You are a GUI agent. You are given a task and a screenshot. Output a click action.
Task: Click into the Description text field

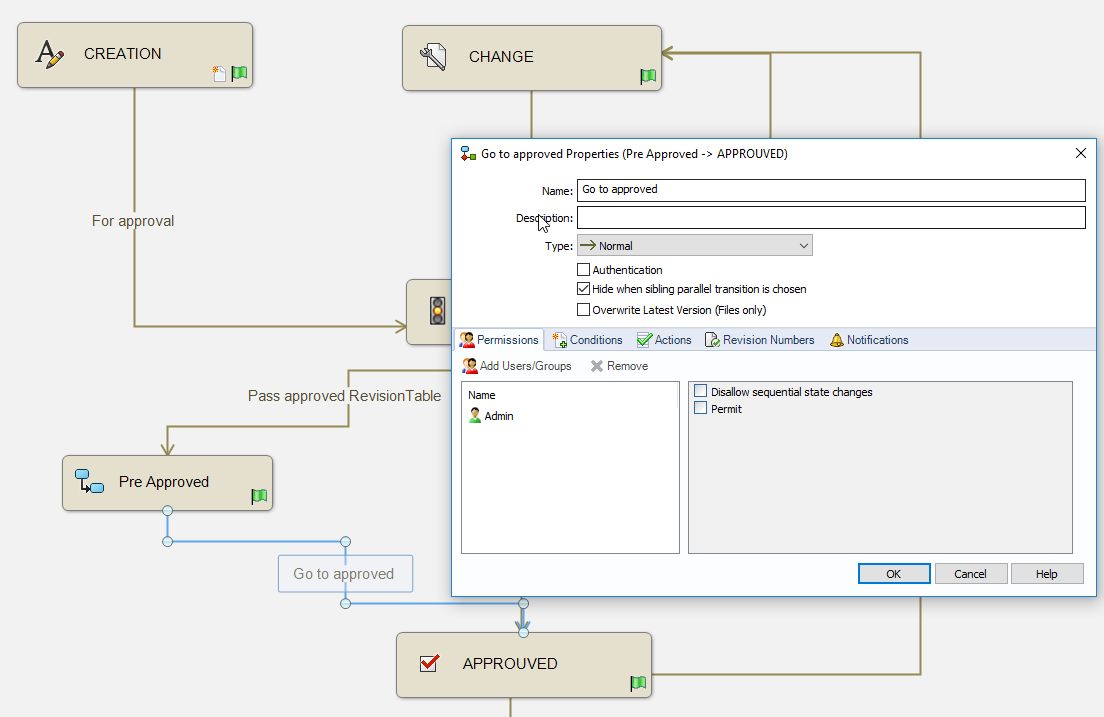point(830,218)
